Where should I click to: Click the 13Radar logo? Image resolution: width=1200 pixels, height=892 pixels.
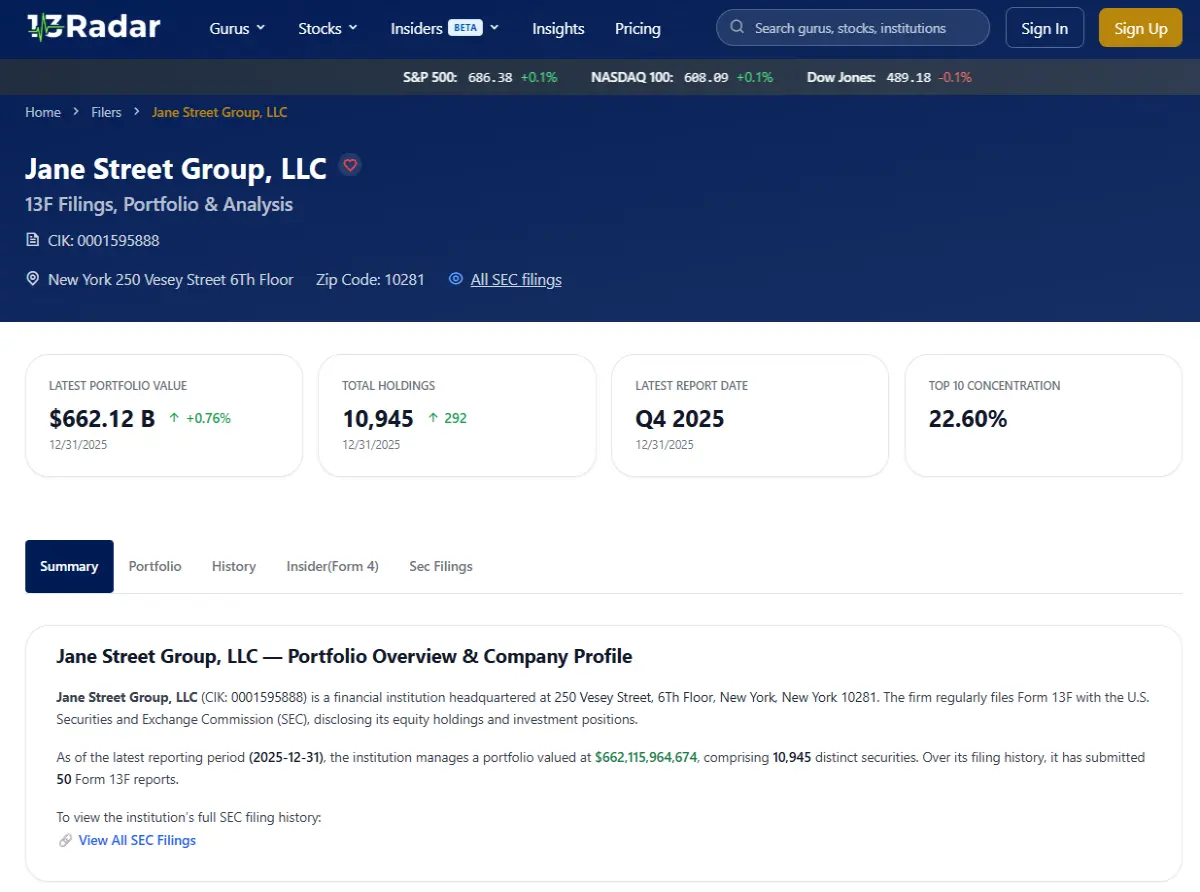(93, 27)
